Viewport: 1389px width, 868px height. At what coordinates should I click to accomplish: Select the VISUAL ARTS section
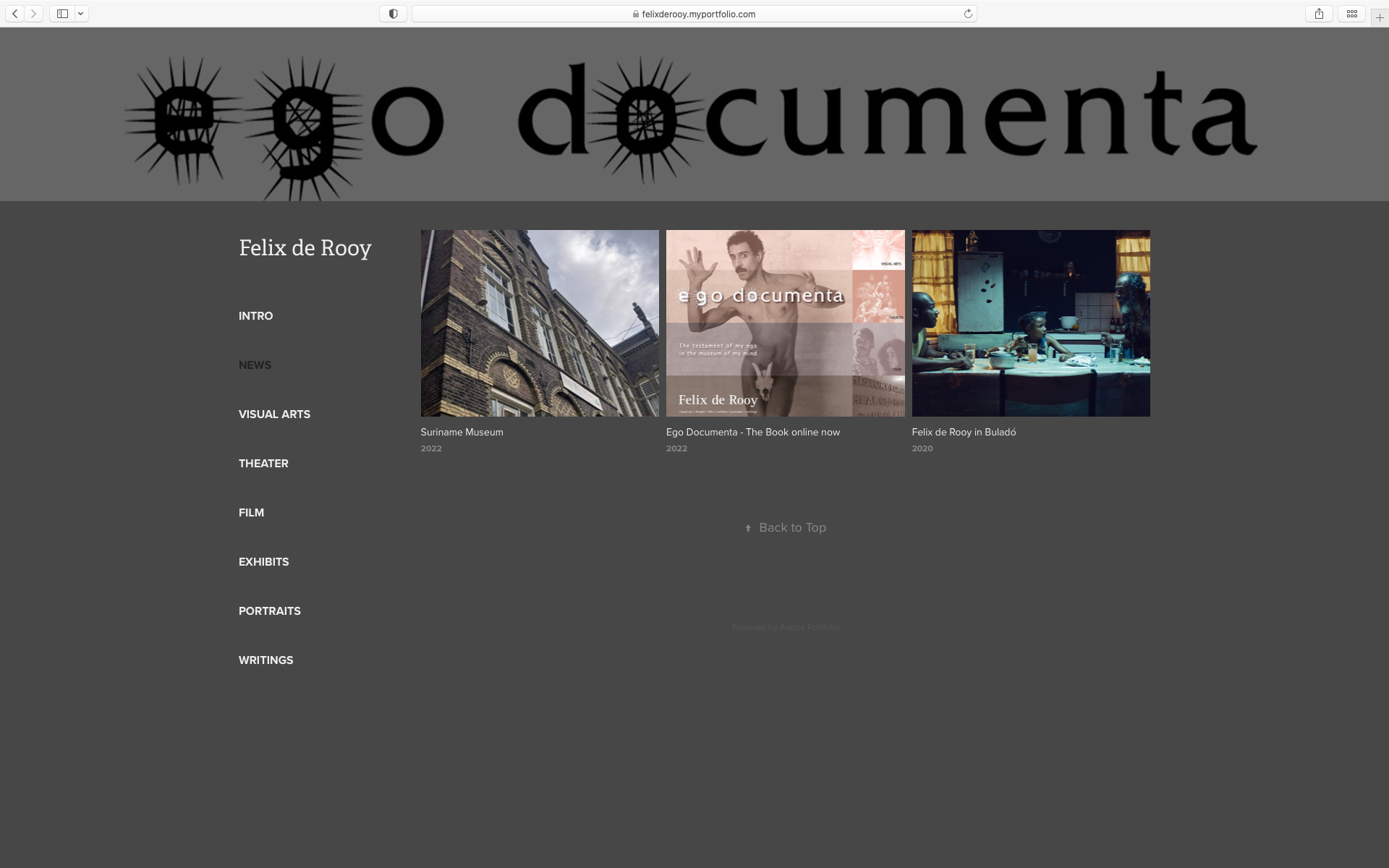274,414
